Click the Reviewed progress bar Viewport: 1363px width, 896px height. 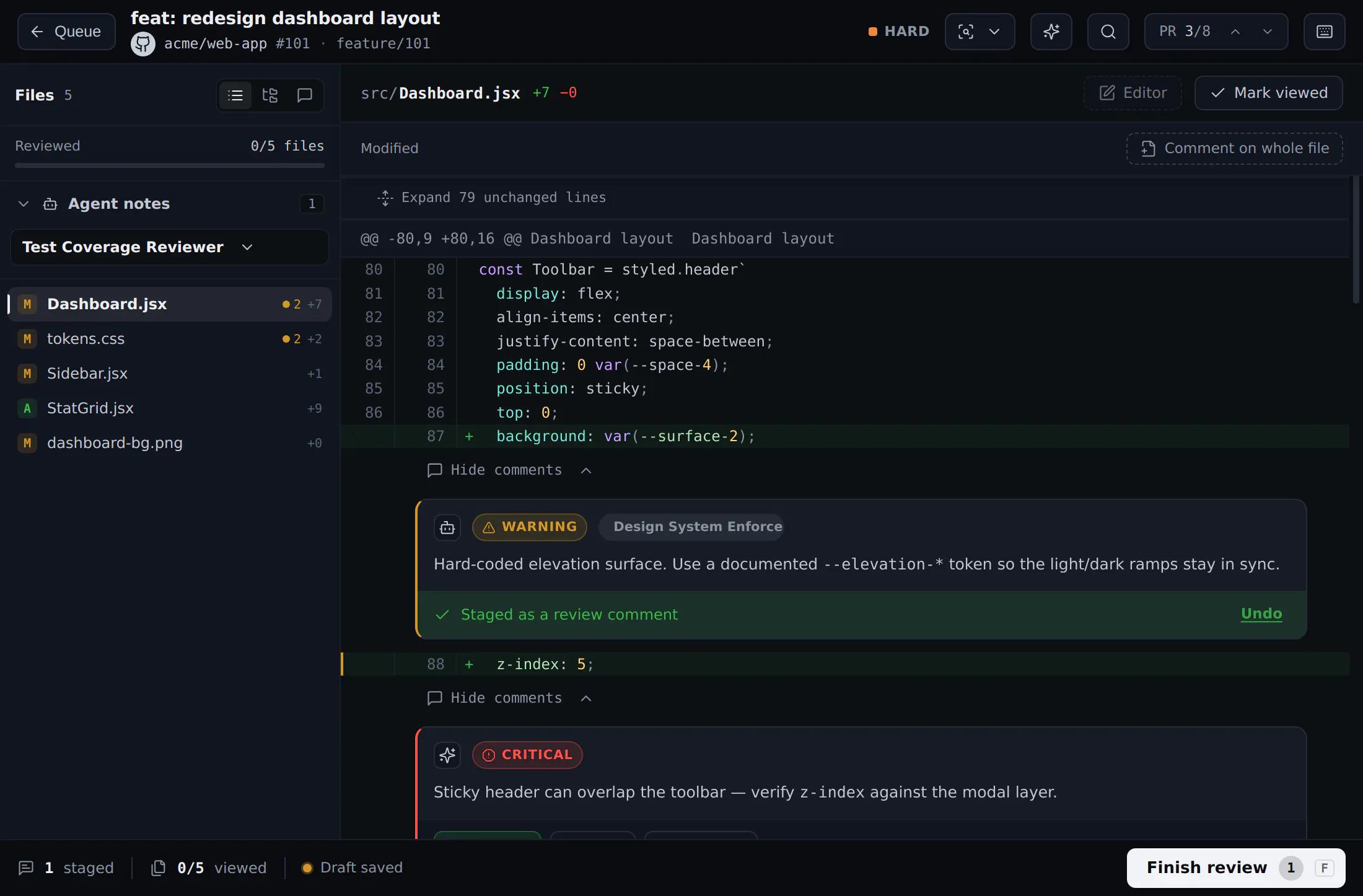[x=170, y=165]
